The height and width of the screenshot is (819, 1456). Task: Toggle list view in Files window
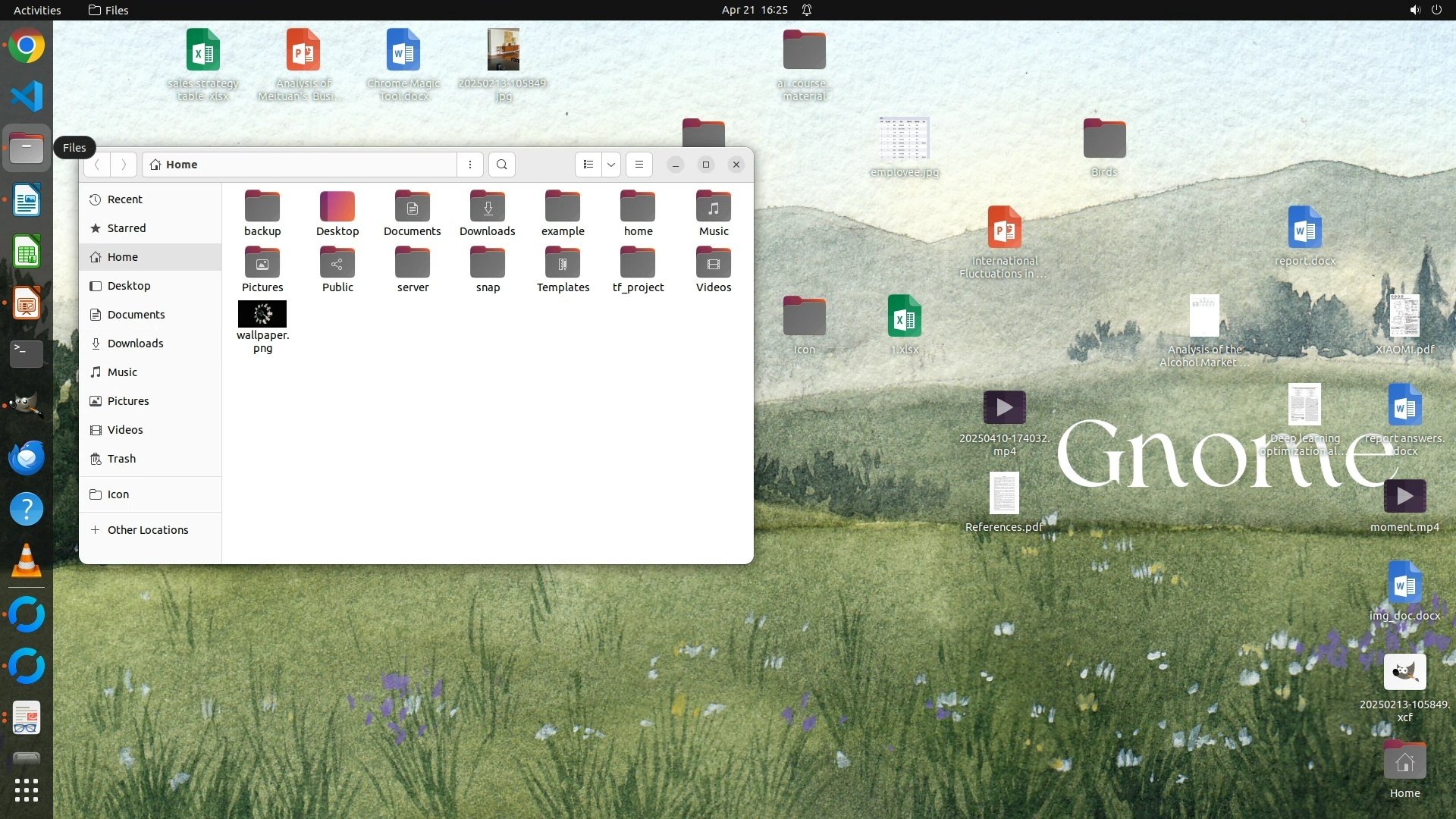click(588, 165)
